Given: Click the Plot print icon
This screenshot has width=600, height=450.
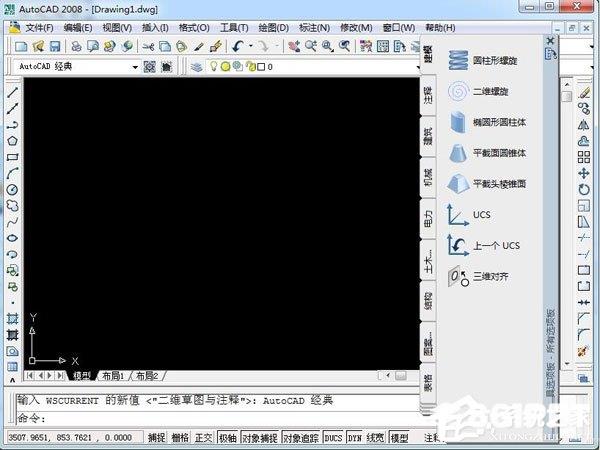Looking at the screenshot, I should pos(77,47).
